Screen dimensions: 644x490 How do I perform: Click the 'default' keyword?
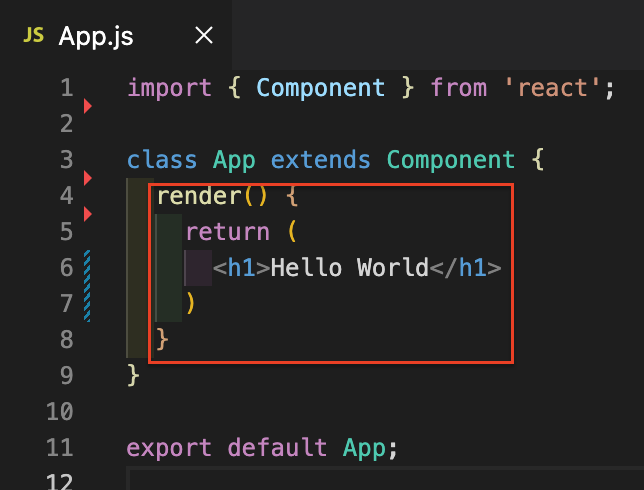coord(277,447)
